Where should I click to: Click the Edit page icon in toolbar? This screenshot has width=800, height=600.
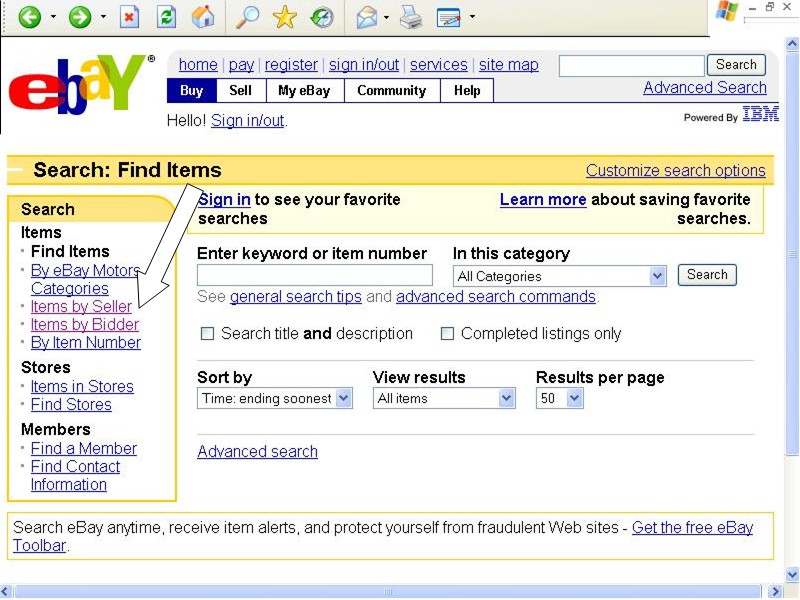449,17
